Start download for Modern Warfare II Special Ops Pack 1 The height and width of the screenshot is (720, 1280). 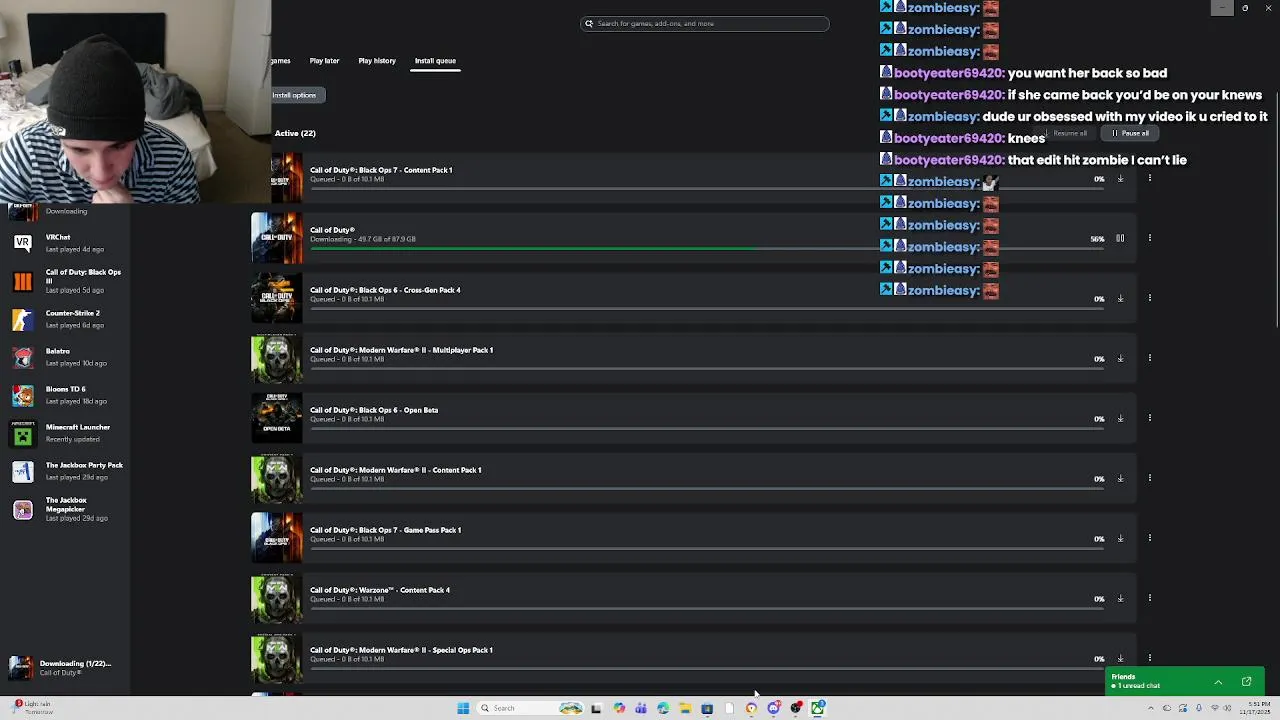click(1120, 658)
